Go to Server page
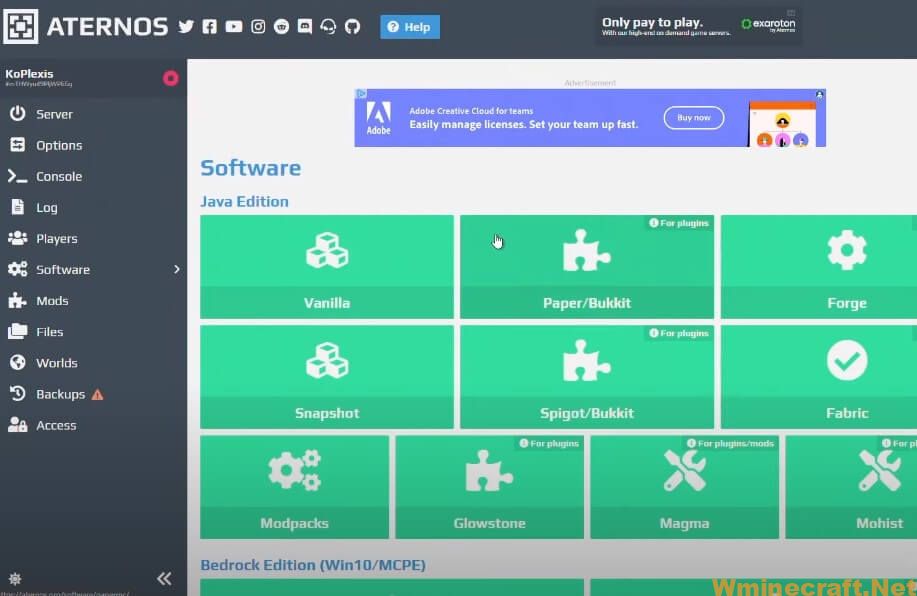Viewport: 917px width, 596px height. 94,114
